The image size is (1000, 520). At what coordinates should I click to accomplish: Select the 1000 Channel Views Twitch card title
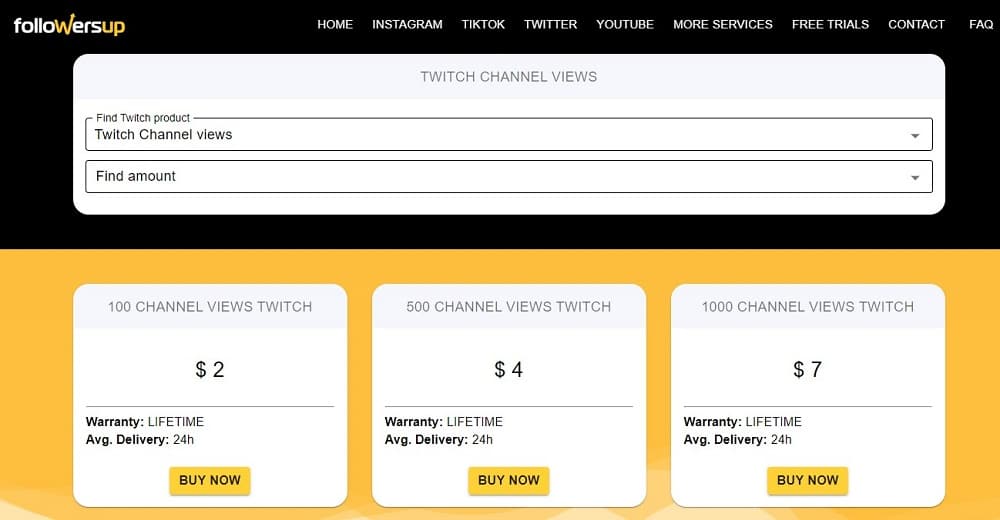point(807,307)
